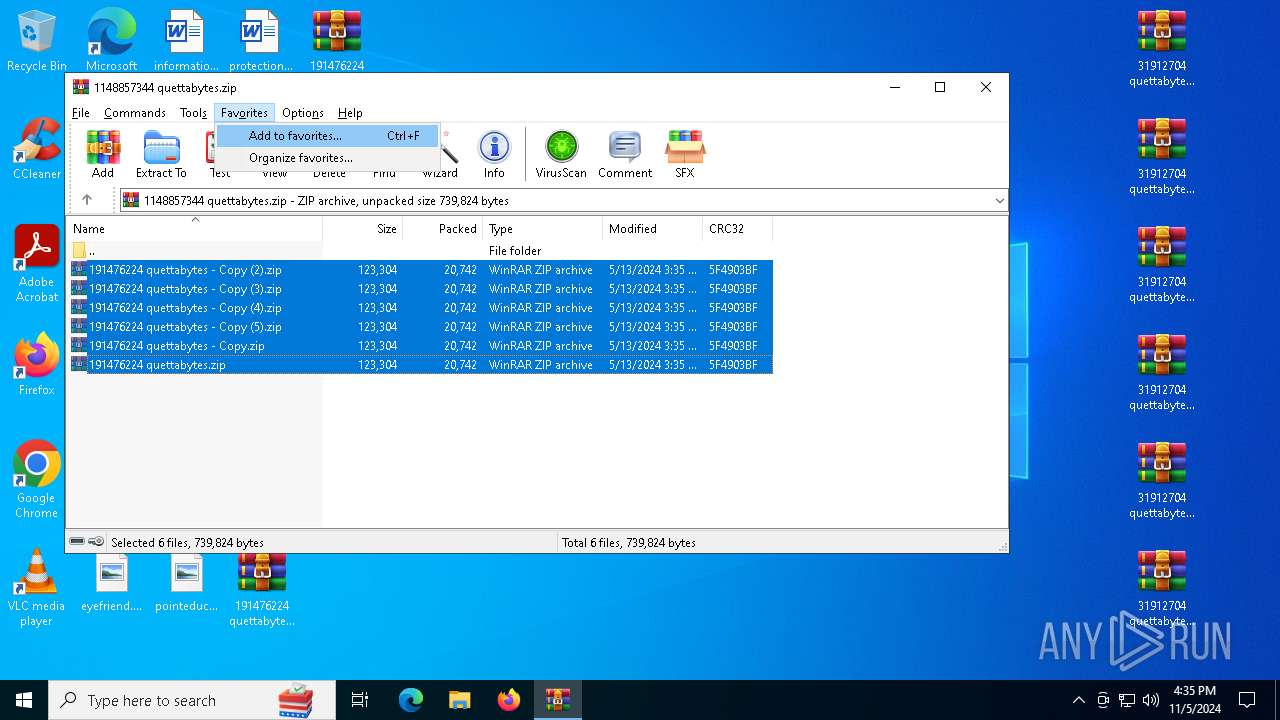The height and width of the screenshot is (720, 1280).
Task: Select the pointeduc image file on desktop
Action: pos(186,581)
